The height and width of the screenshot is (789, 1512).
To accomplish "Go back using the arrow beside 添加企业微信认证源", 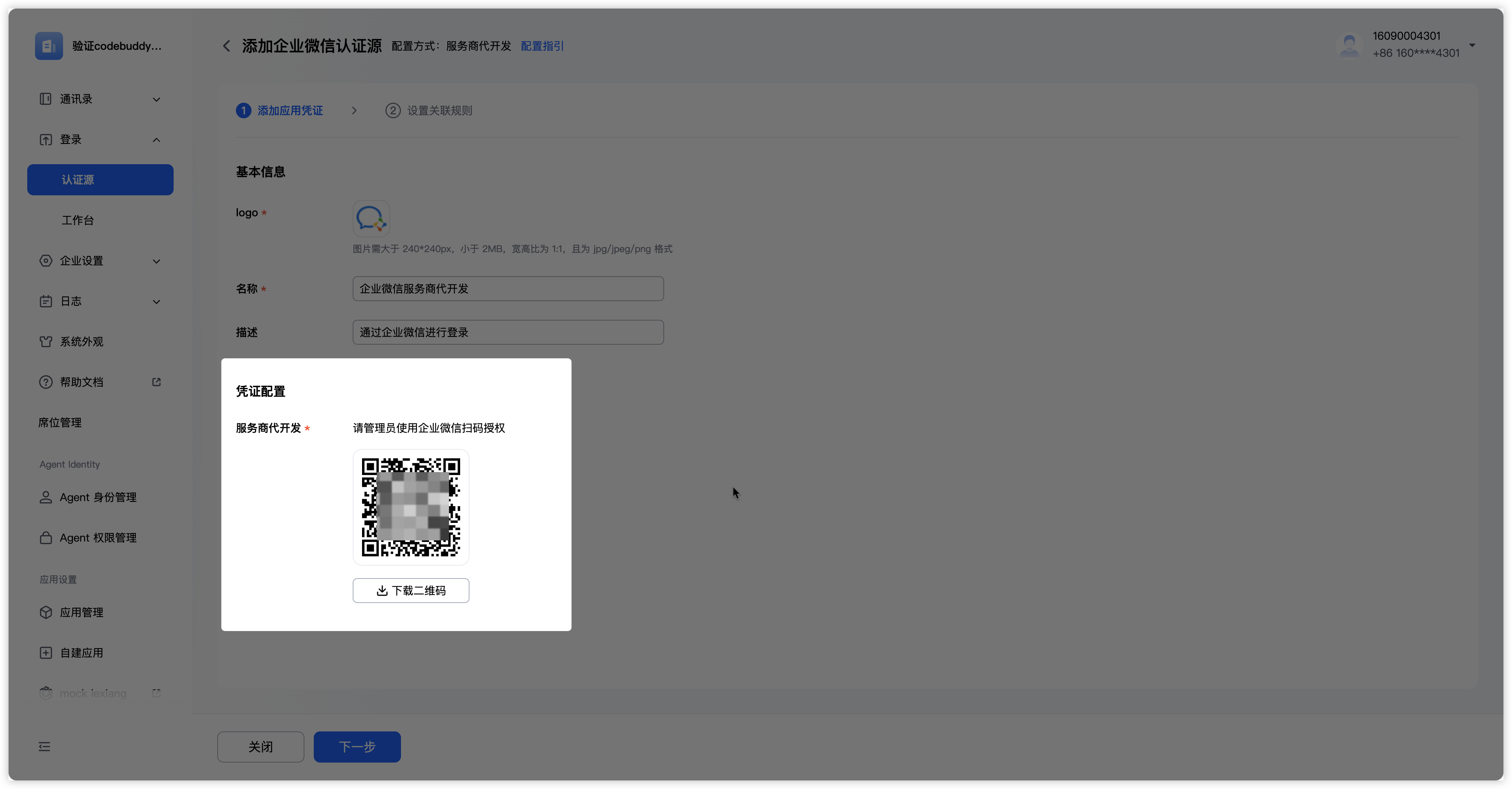I will pos(227,46).
